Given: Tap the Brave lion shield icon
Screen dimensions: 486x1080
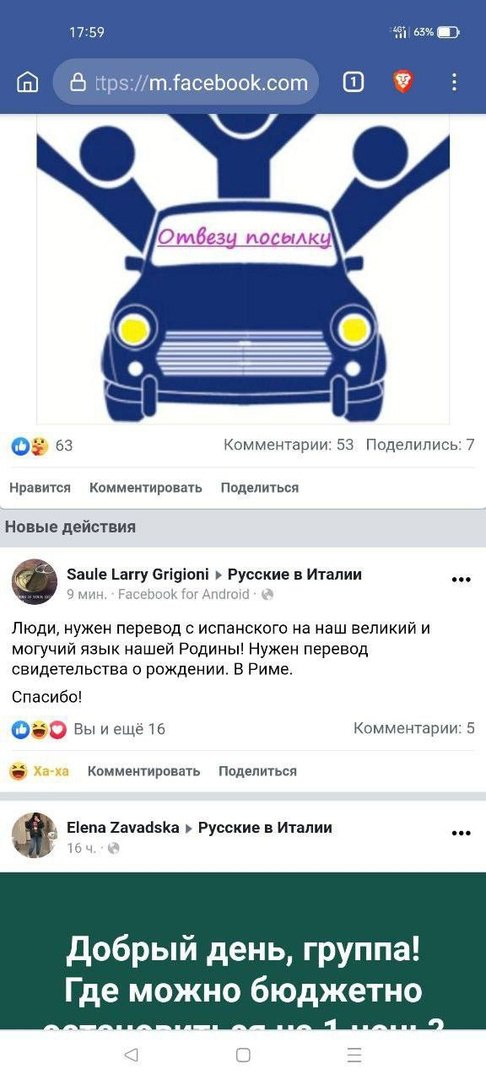Looking at the screenshot, I should coord(403,83).
